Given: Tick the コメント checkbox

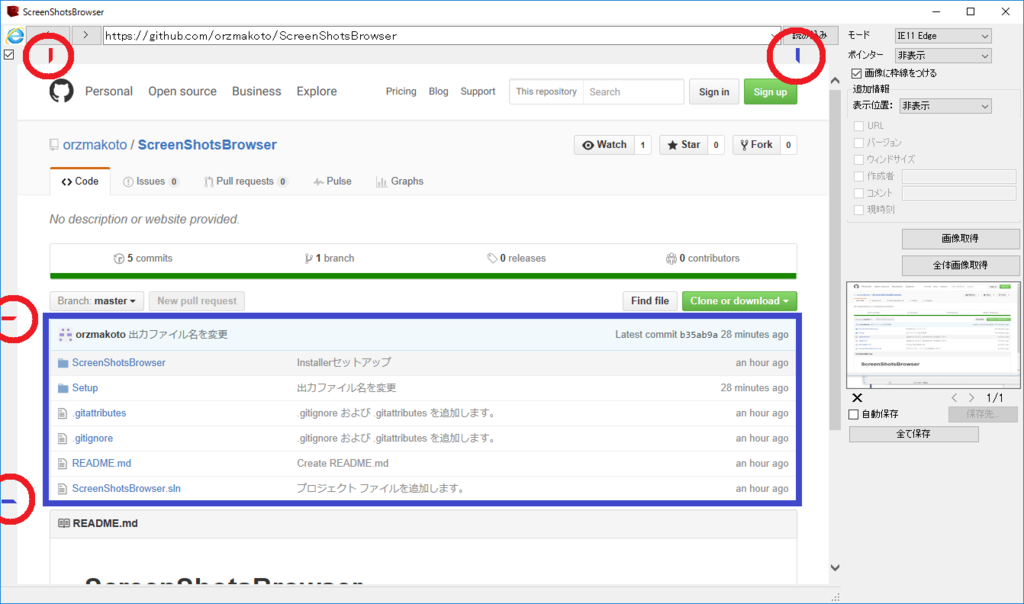Looking at the screenshot, I should pyautogui.click(x=859, y=193).
